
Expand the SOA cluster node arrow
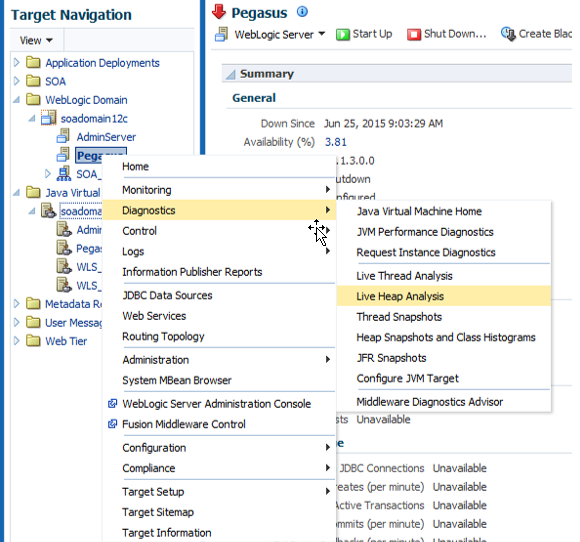pyautogui.click(x=48, y=174)
